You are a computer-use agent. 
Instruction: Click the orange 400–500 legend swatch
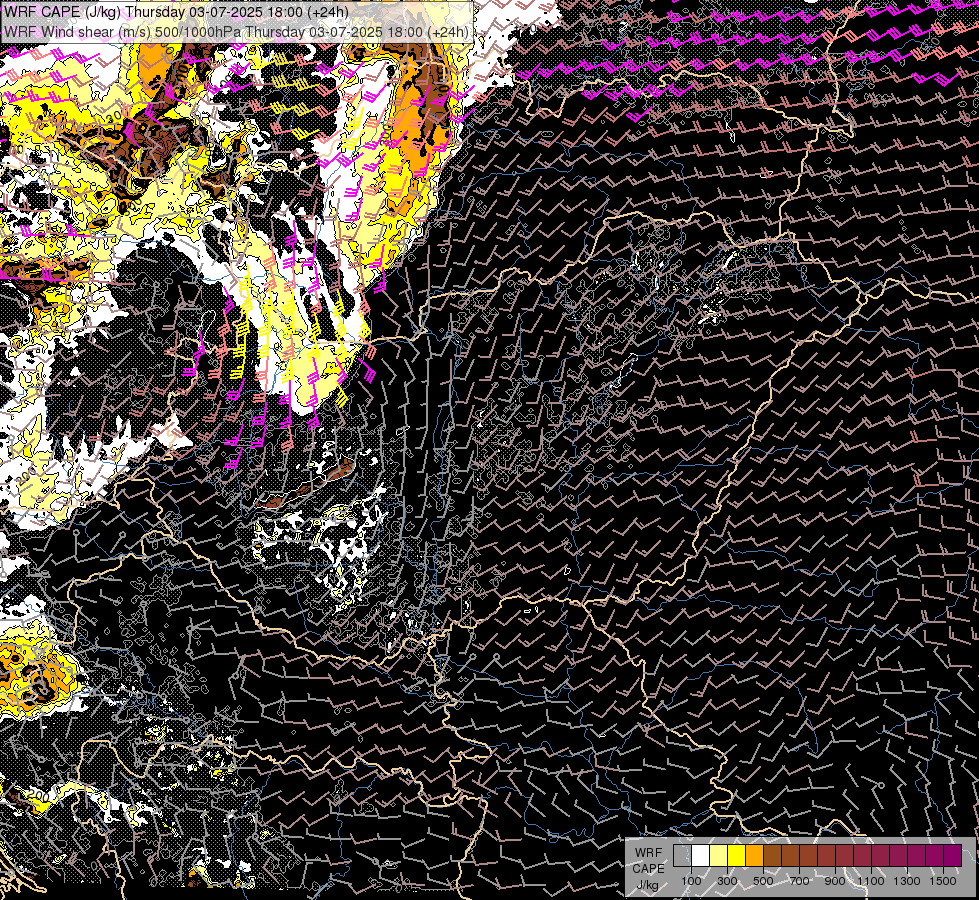(754, 856)
